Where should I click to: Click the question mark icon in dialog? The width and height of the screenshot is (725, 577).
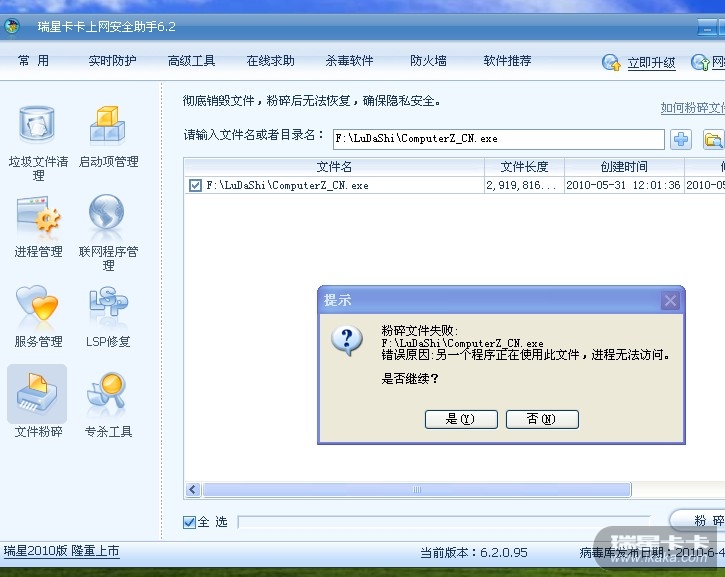tap(347, 341)
